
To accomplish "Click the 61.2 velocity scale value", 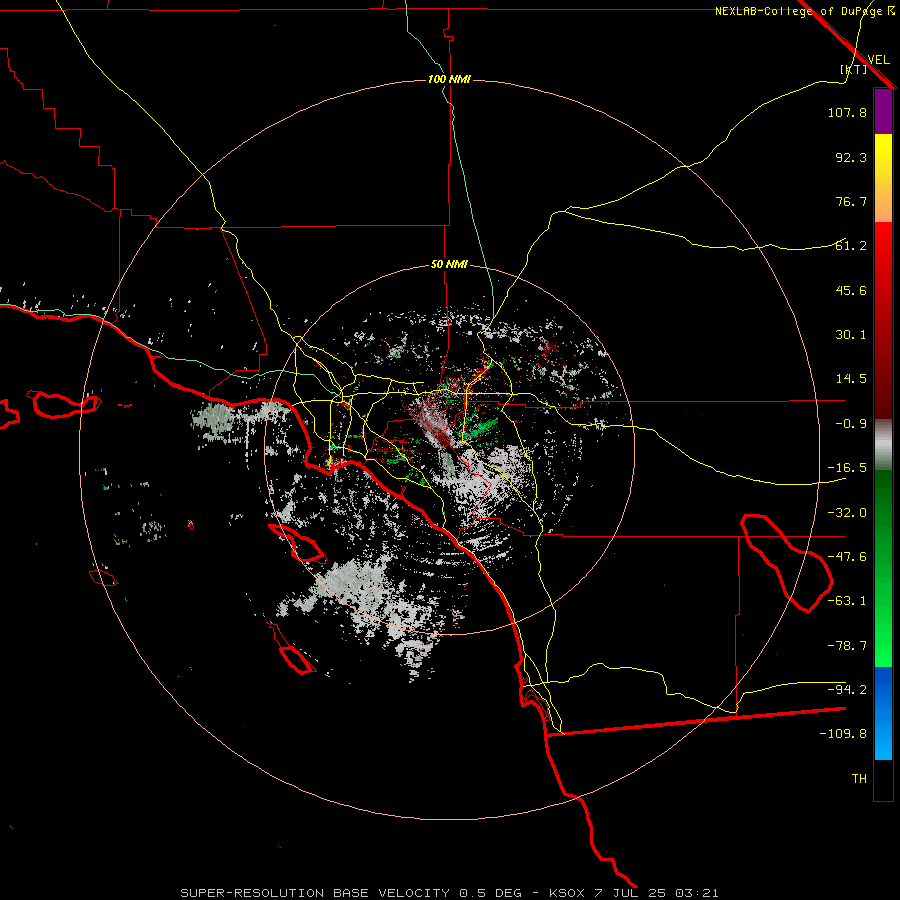I will click(x=851, y=246).
